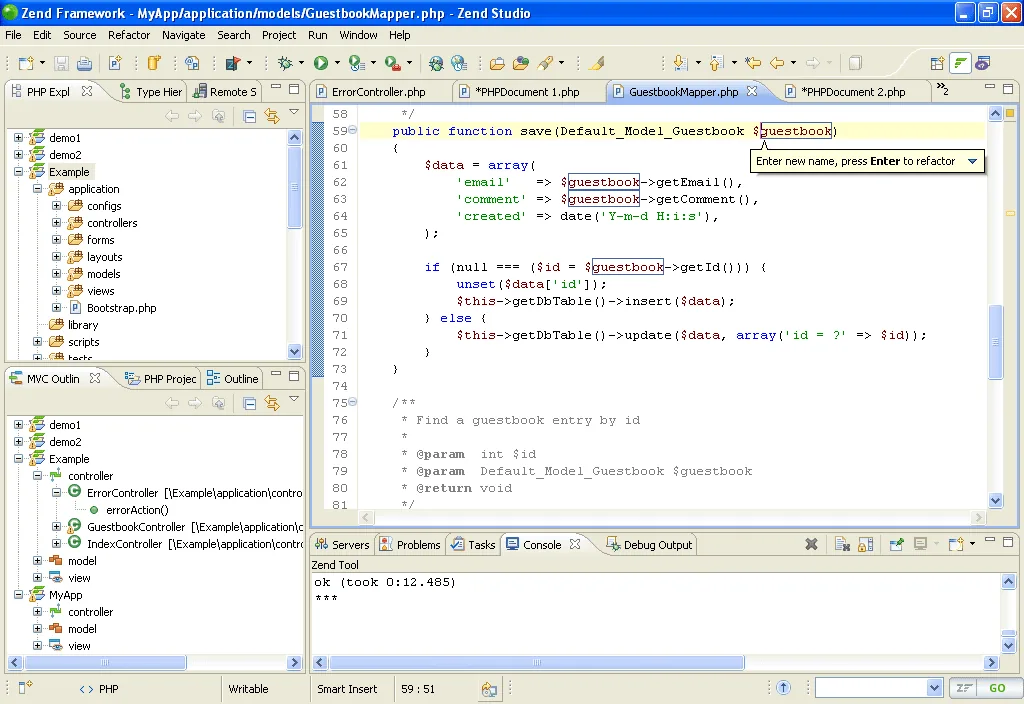
Task: Click the Debug bug toolbar icon
Action: (285, 63)
